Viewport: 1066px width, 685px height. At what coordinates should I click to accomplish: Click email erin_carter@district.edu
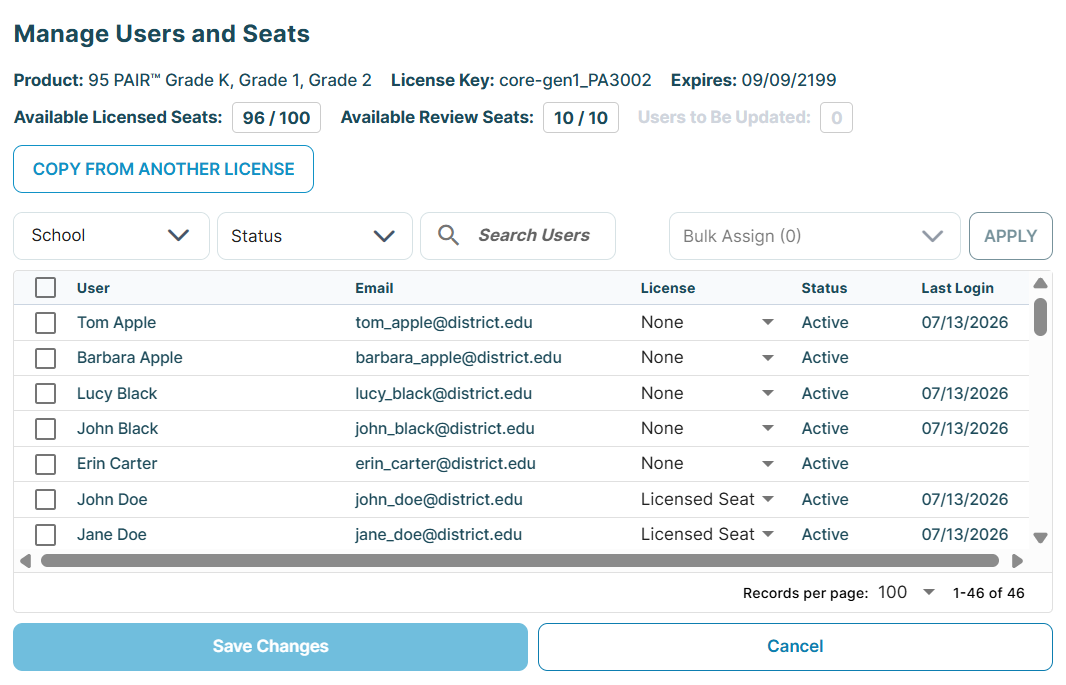tap(445, 464)
